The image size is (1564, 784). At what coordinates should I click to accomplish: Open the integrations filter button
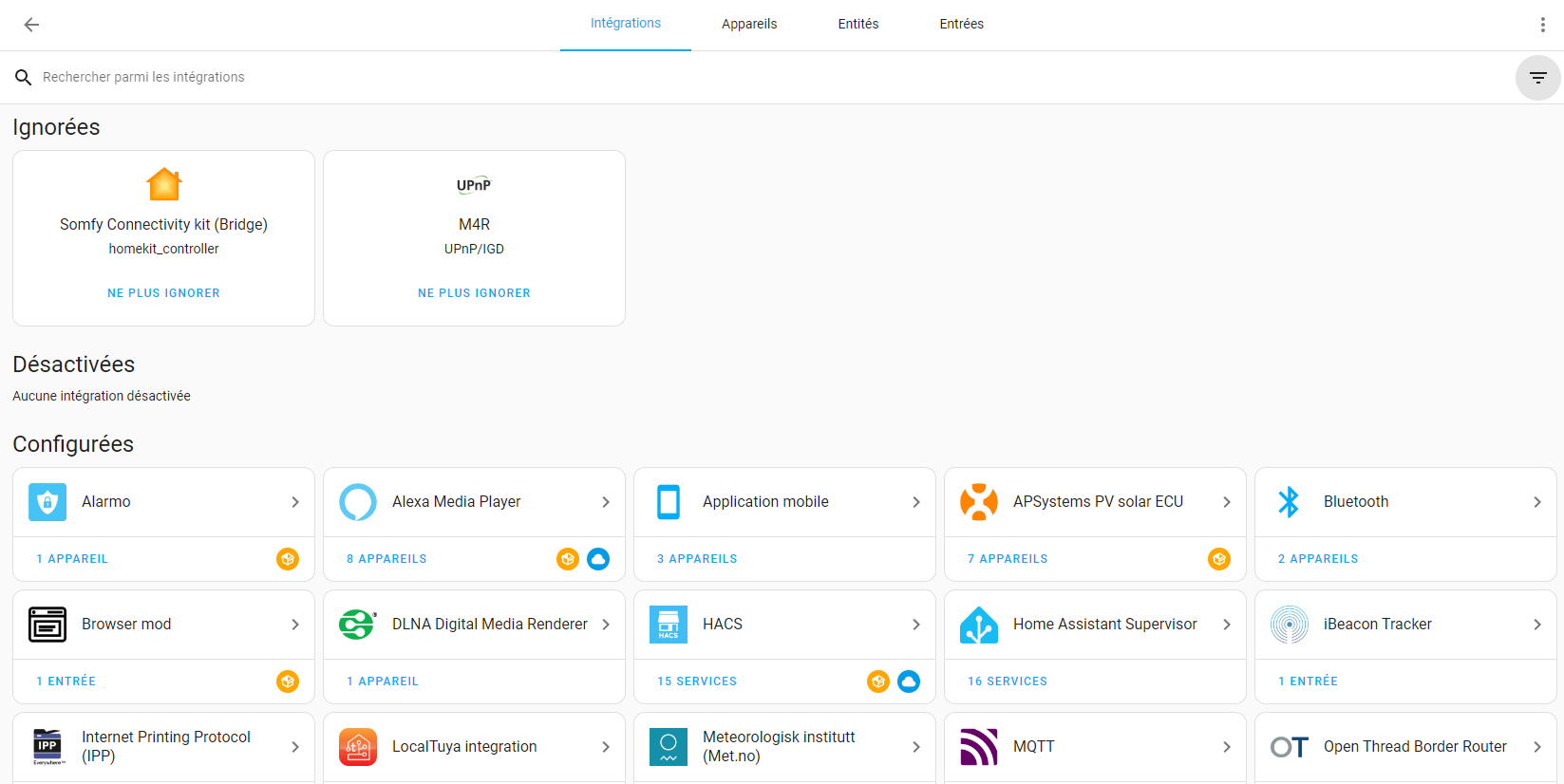(x=1537, y=78)
